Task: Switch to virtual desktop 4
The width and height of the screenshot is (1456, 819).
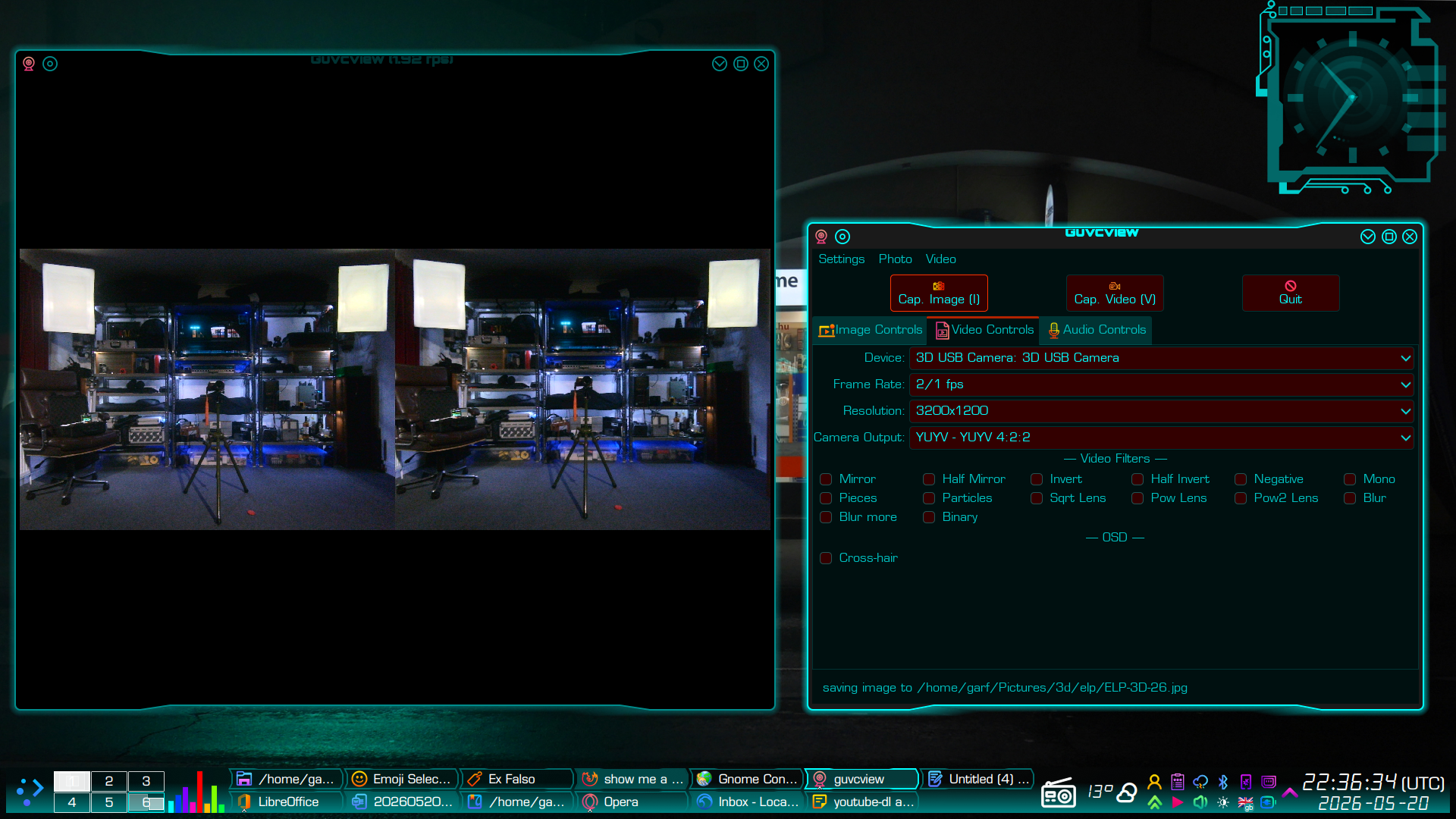Action: [x=72, y=802]
